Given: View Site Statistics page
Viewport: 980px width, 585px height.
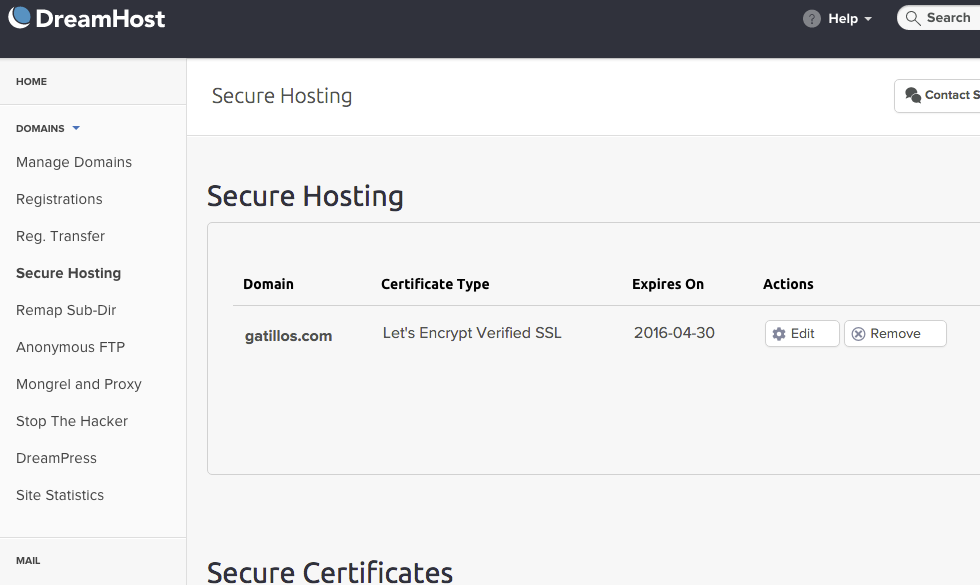Looking at the screenshot, I should (60, 495).
